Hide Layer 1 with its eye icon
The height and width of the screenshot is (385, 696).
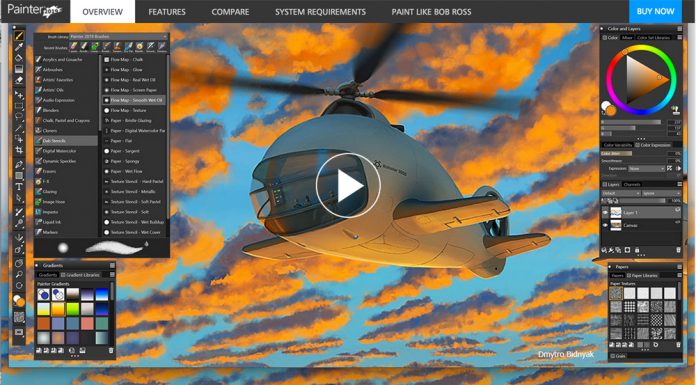pyautogui.click(x=605, y=212)
